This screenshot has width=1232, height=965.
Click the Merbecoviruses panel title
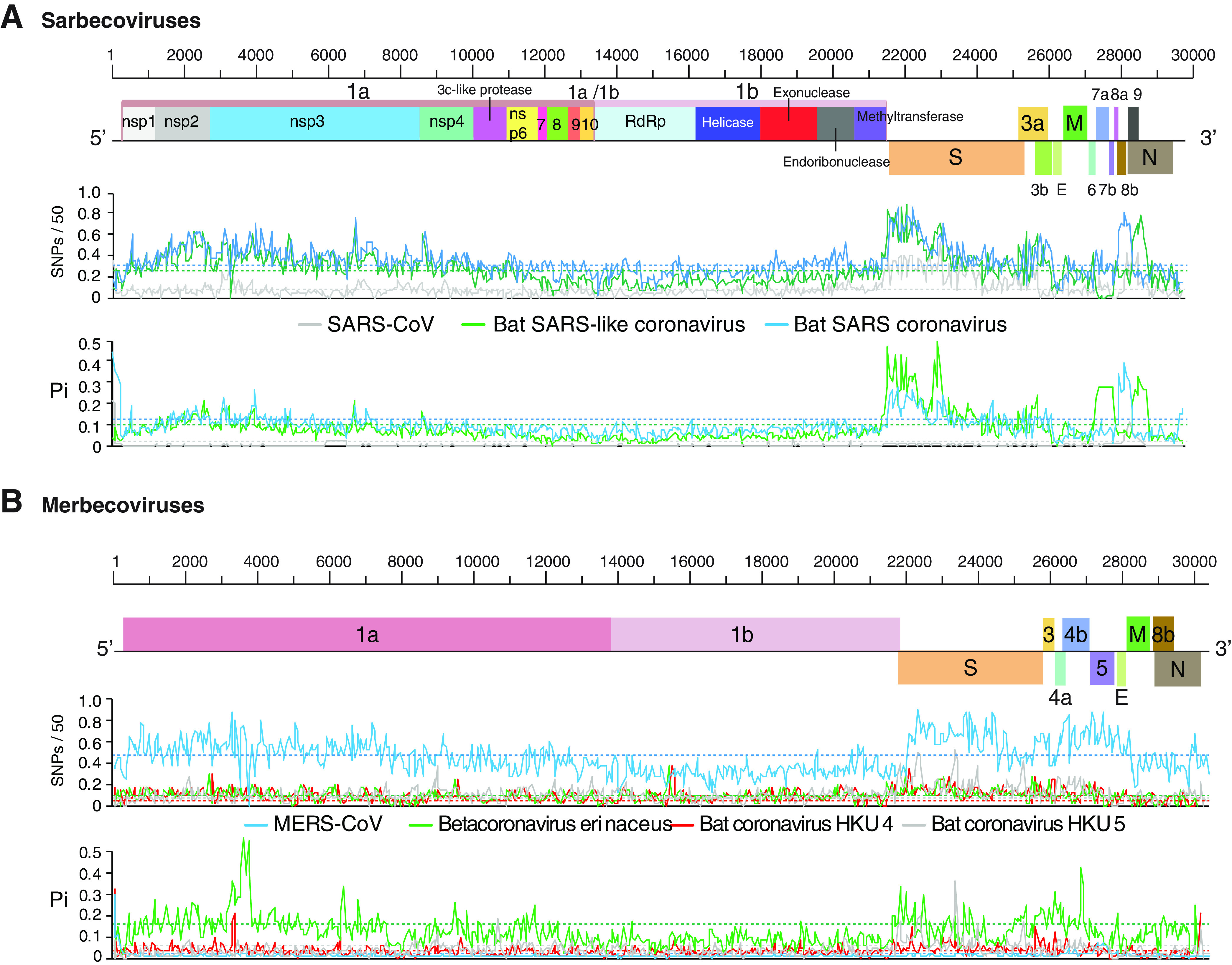click(x=123, y=505)
